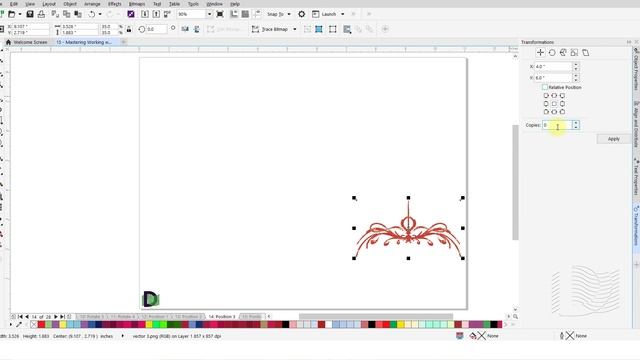Adjust the Copies stepper
Viewport: 640px width, 360px height.
click(576, 125)
